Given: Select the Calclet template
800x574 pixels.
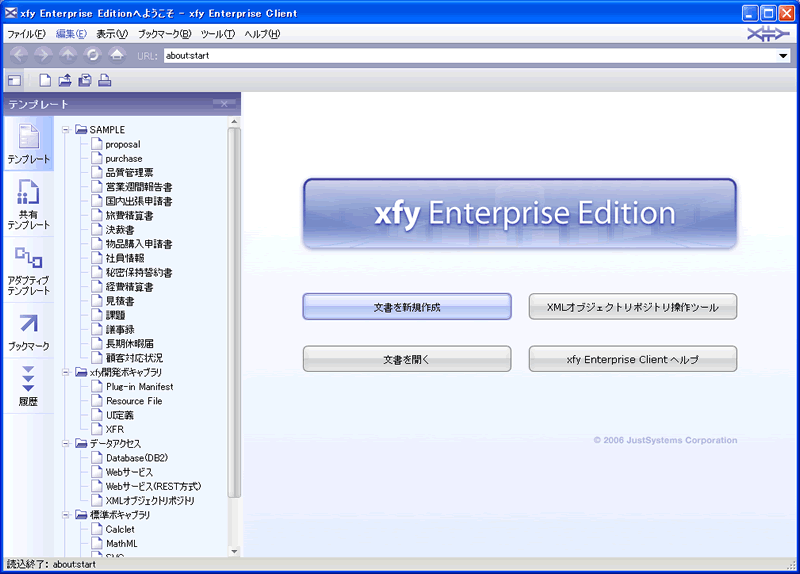Looking at the screenshot, I should click(120, 530).
